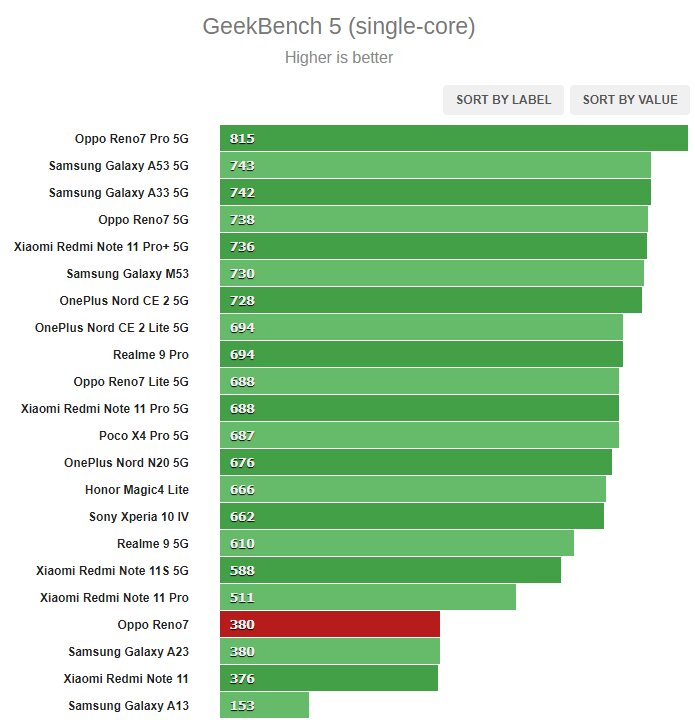
Task: Click the Samsung Galaxy A13 bar
Action: 264,705
